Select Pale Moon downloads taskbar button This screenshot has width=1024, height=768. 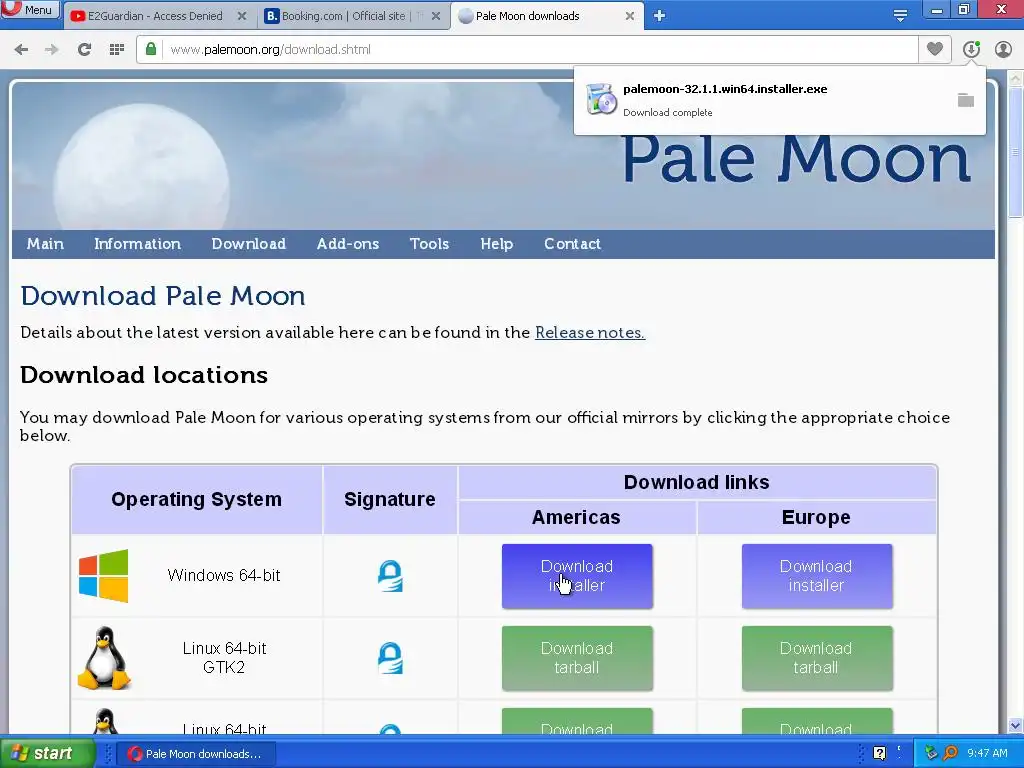[x=196, y=754]
